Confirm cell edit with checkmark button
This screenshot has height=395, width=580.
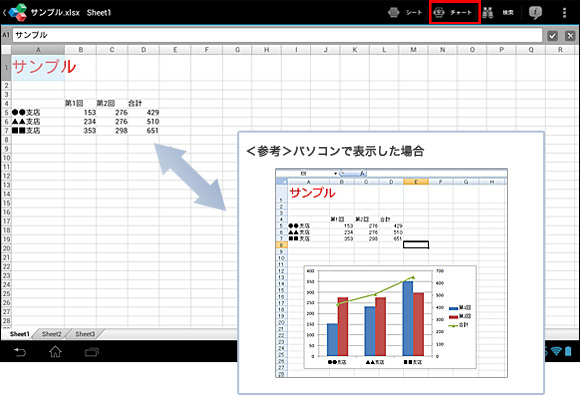tap(552, 36)
